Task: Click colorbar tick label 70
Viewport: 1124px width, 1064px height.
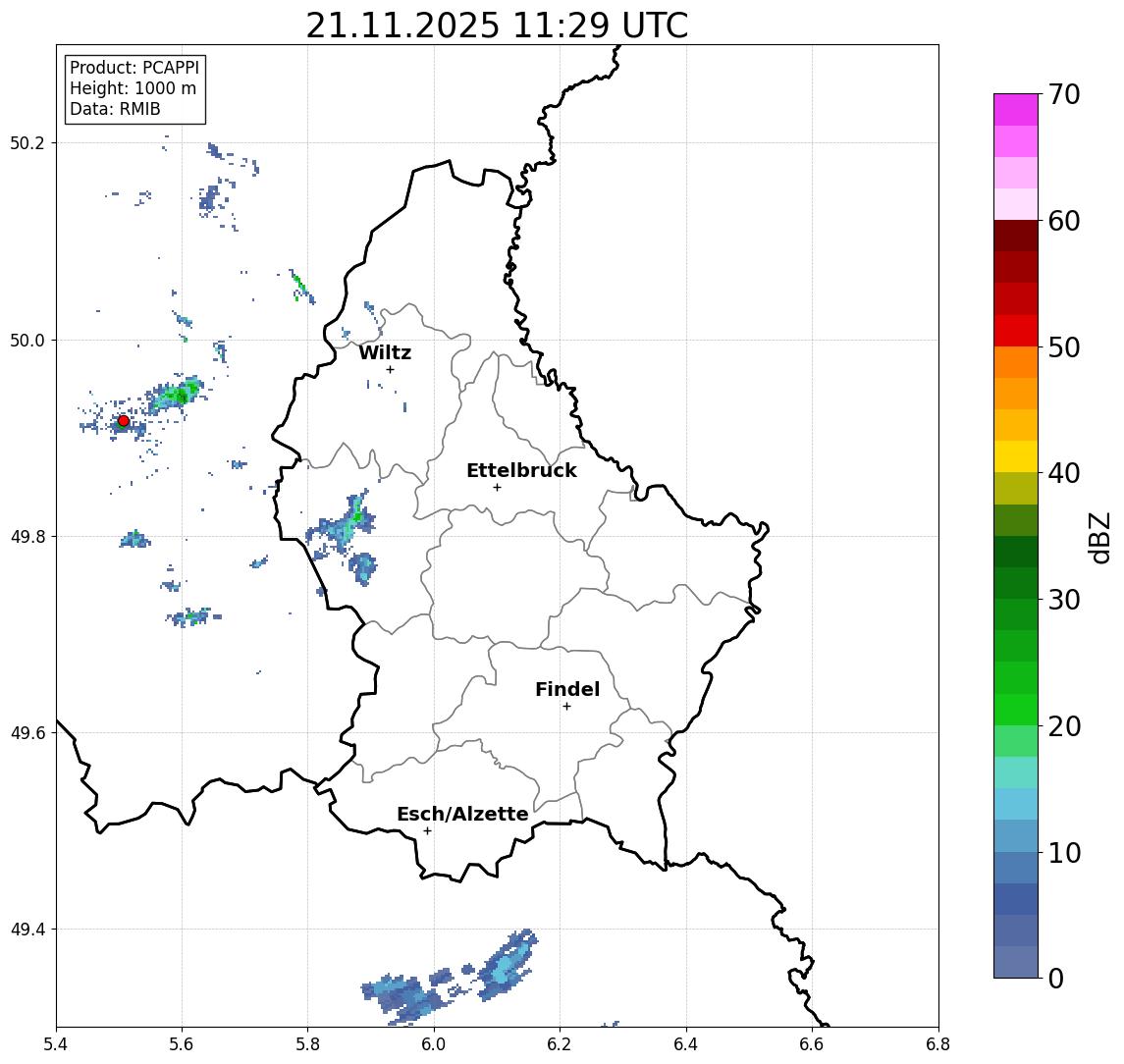Action: [x=1064, y=94]
